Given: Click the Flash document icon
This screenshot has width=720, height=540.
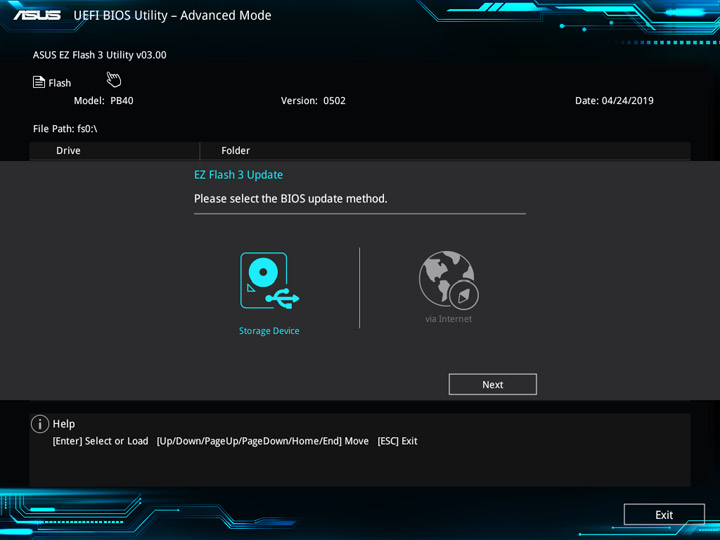Looking at the screenshot, I should click(x=39, y=82).
